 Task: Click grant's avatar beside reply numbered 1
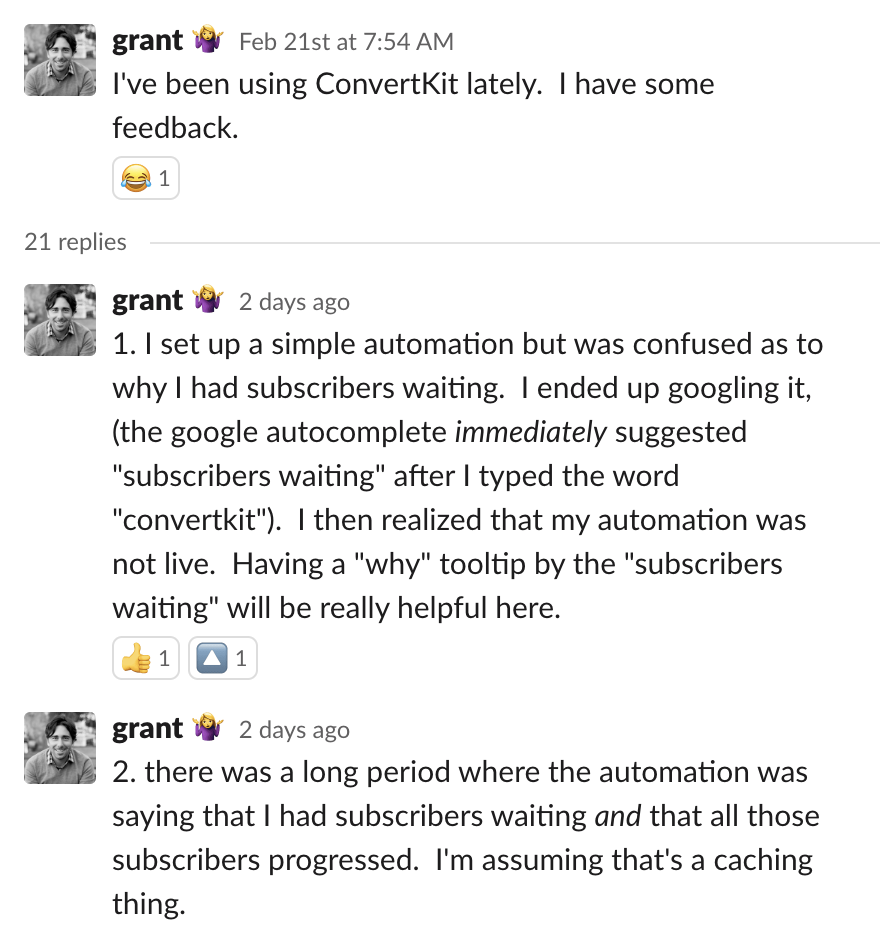[x=60, y=320]
